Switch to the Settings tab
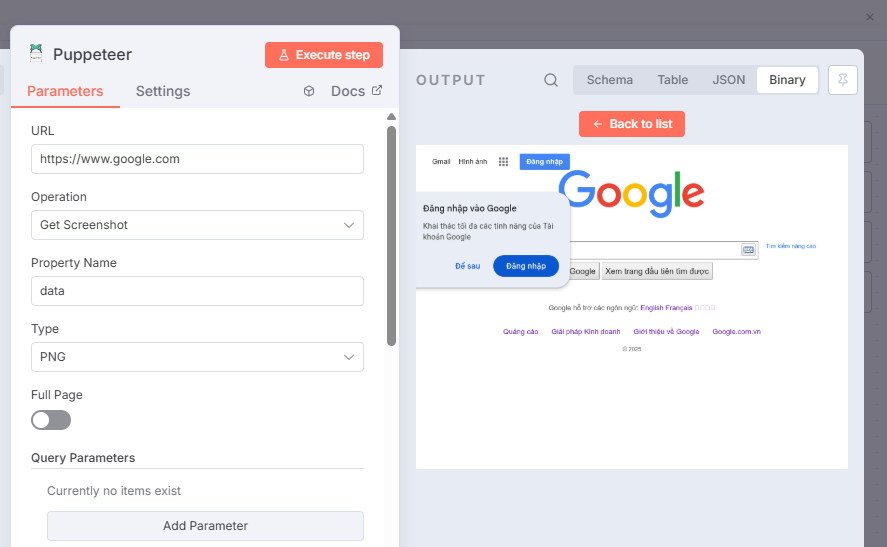 pyautogui.click(x=163, y=91)
